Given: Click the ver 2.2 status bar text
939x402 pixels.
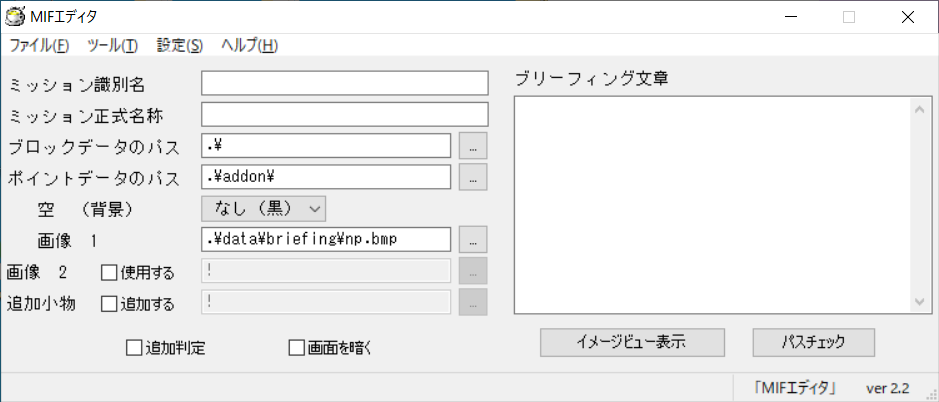Looking at the screenshot, I should pyautogui.click(x=887, y=388).
